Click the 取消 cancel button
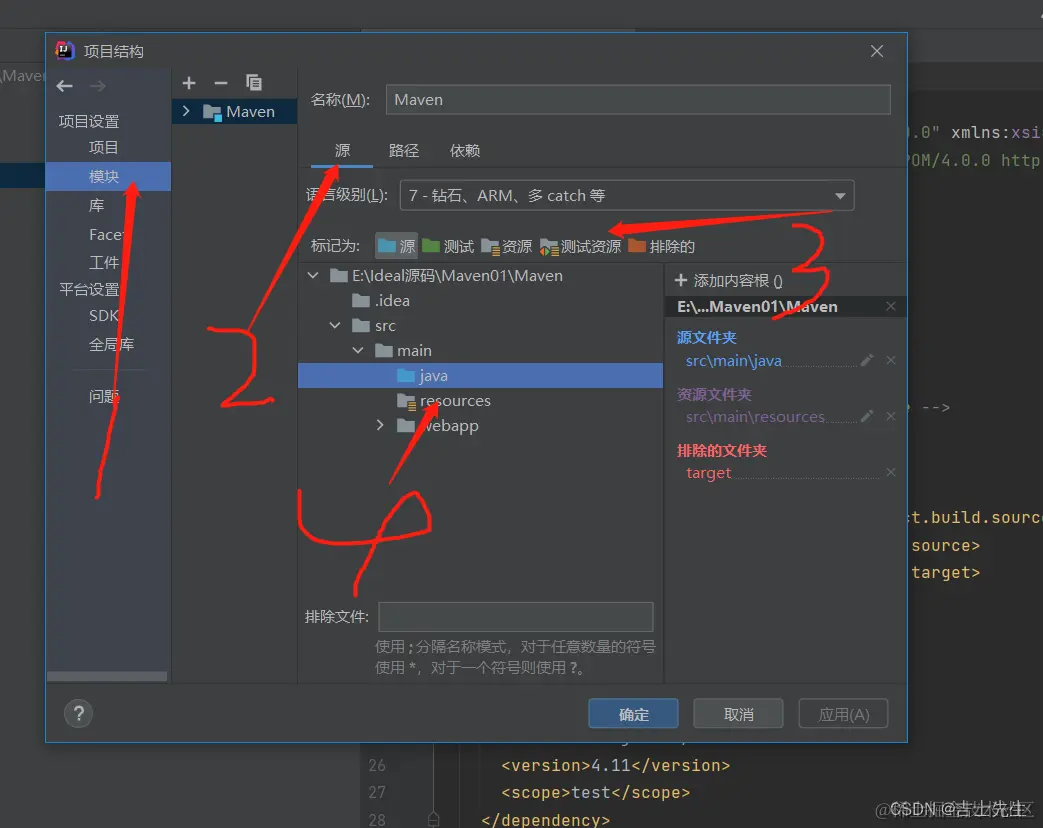The height and width of the screenshot is (828, 1043). [x=738, y=714]
